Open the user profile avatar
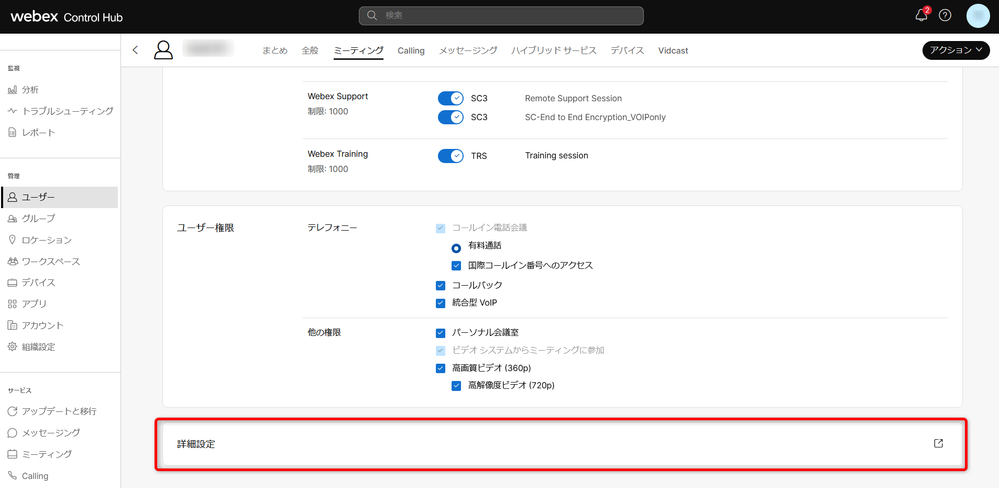 pos(978,16)
